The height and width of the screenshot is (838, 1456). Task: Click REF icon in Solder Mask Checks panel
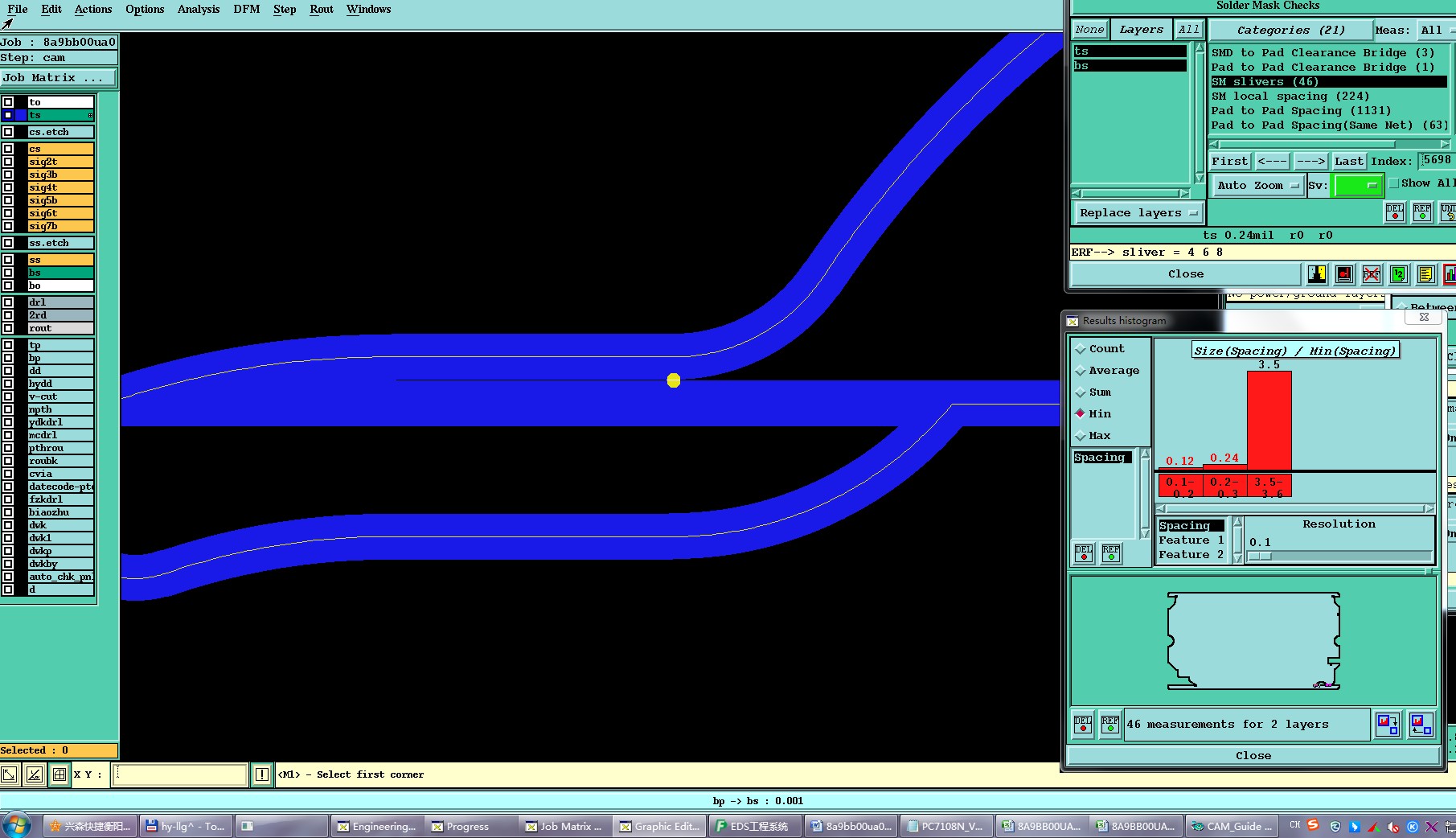tap(1422, 212)
